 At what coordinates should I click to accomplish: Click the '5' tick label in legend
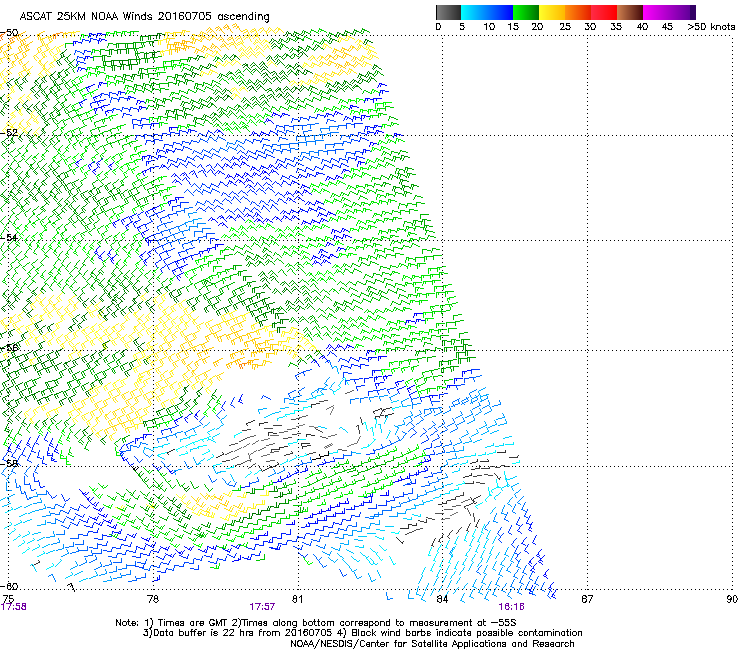tap(462, 27)
